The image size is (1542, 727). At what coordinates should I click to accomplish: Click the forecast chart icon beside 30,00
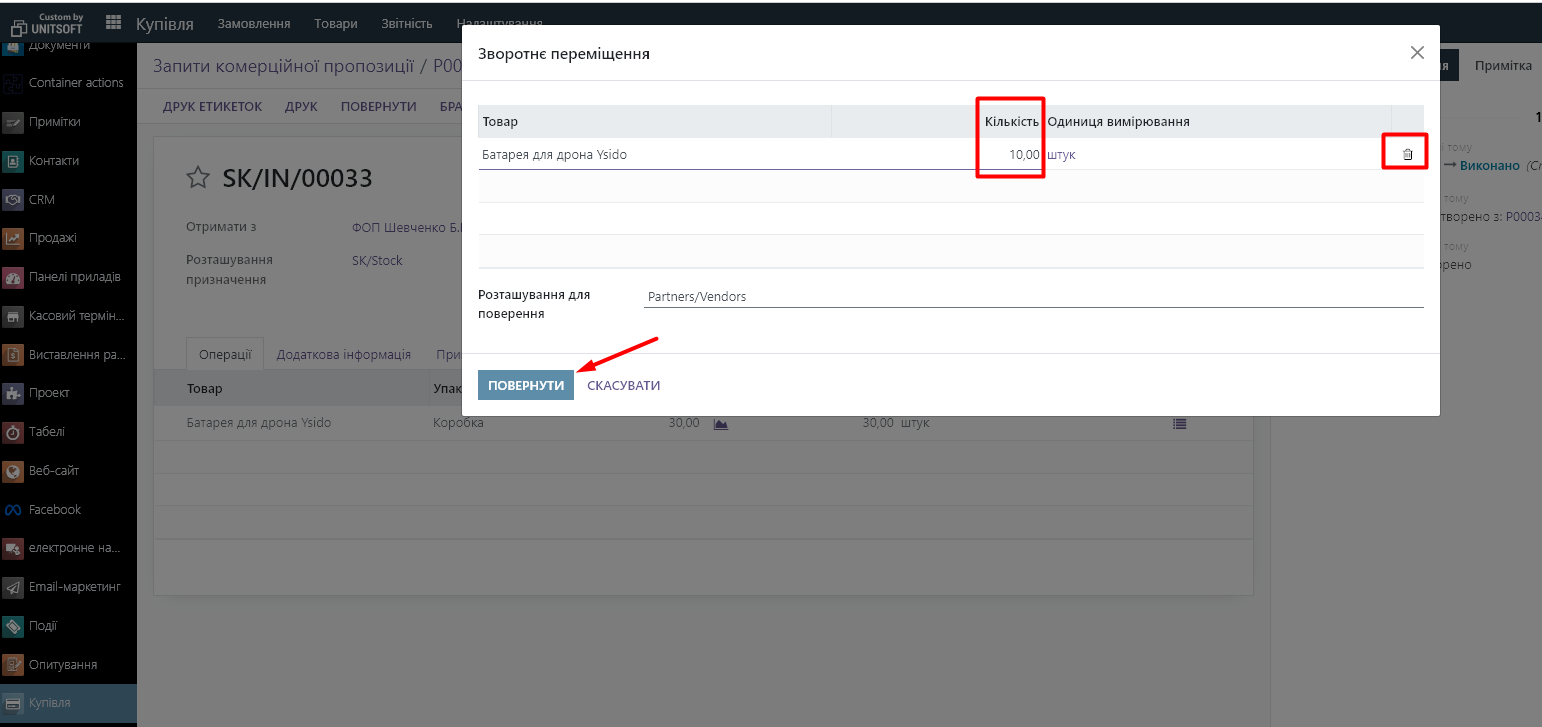pyautogui.click(x=720, y=423)
